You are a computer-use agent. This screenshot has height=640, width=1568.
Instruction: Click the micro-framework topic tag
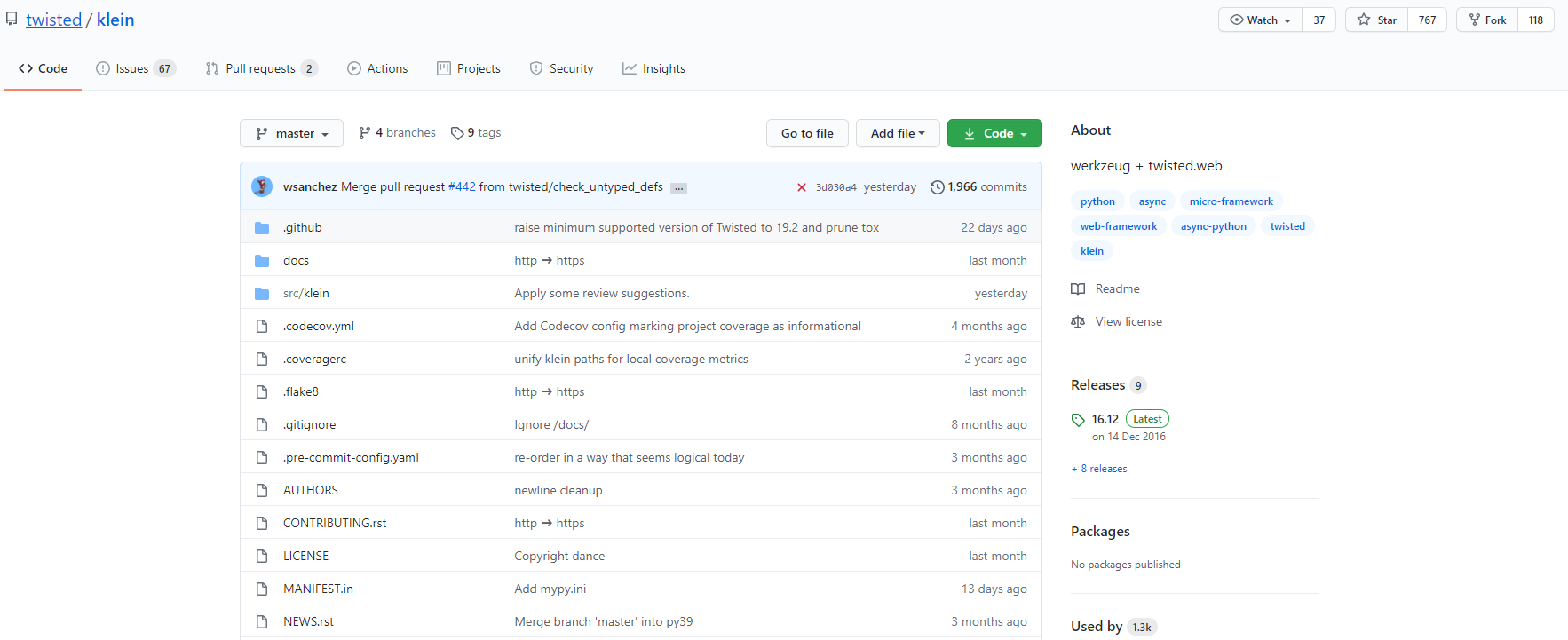[x=1231, y=201]
